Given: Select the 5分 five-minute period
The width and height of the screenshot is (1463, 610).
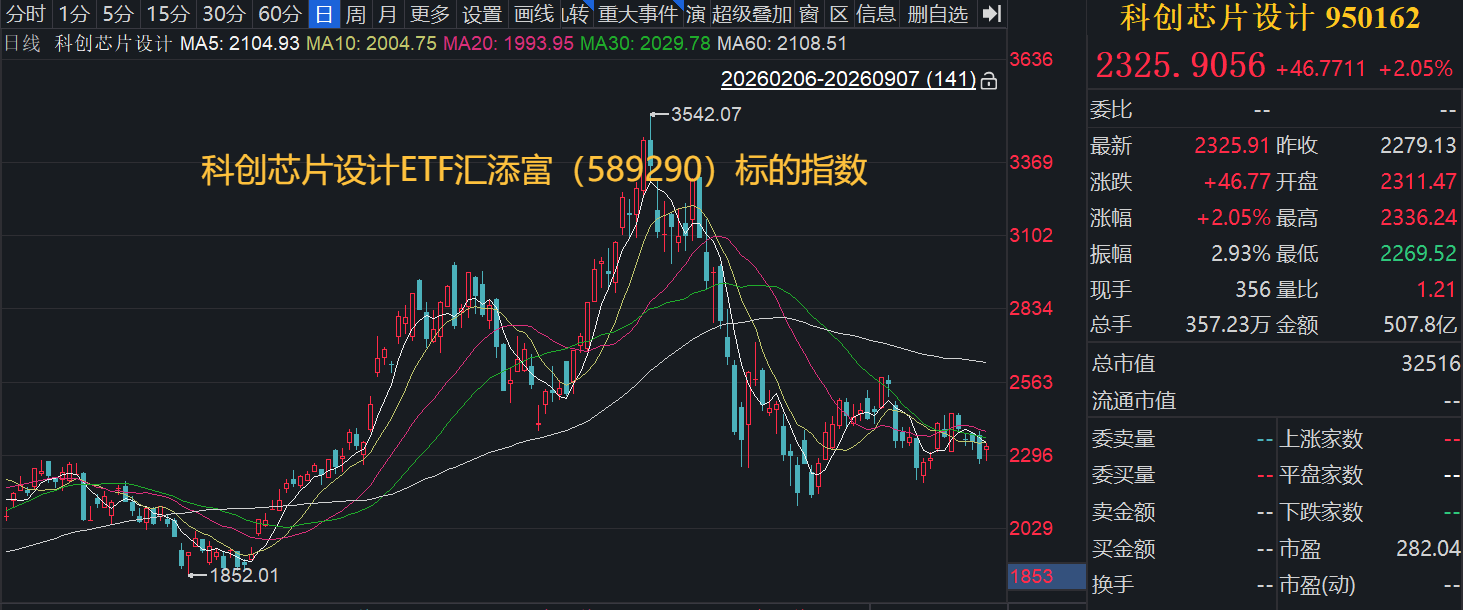Looking at the screenshot, I should (x=118, y=14).
